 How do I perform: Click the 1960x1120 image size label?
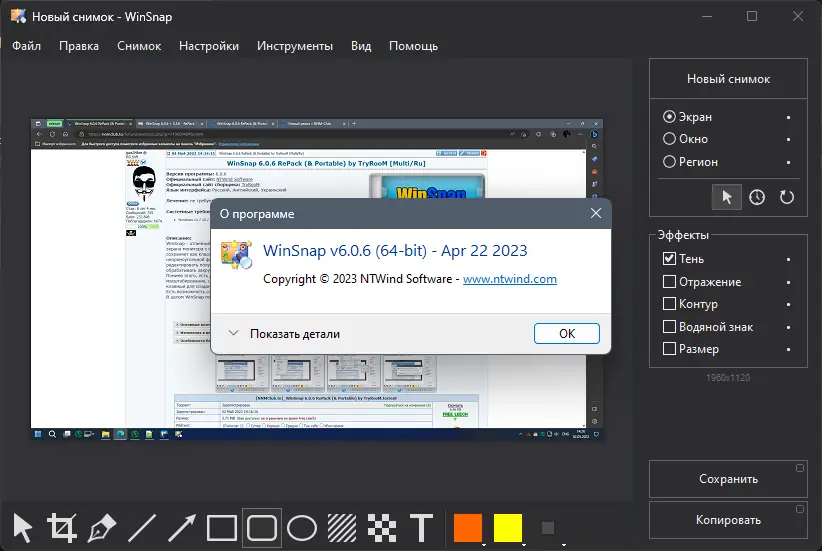pyautogui.click(x=728, y=377)
